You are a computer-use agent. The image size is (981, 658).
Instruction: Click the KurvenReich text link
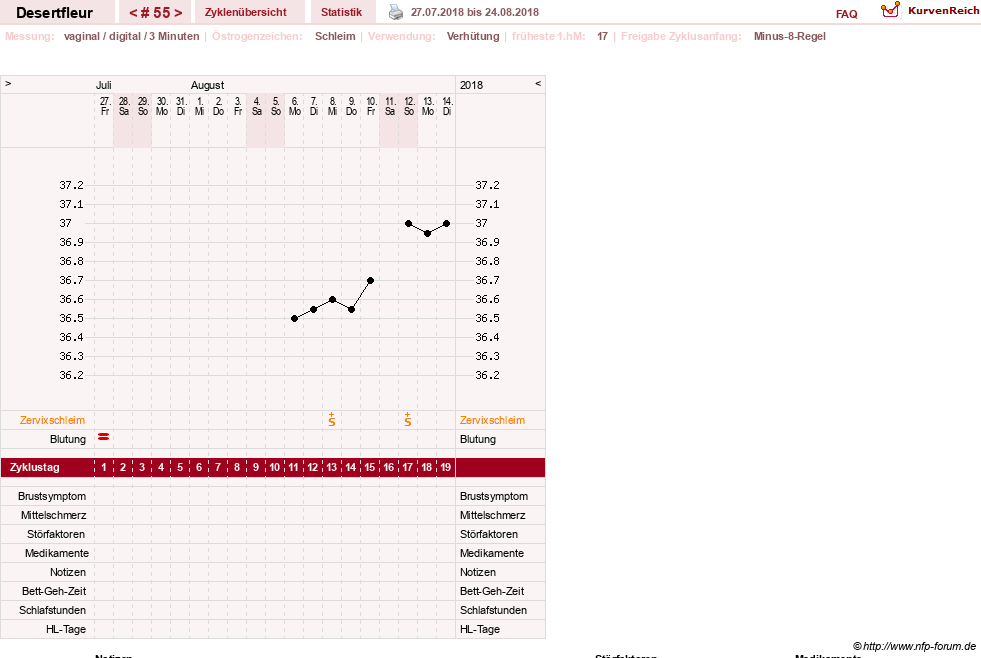(x=943, y=11)
